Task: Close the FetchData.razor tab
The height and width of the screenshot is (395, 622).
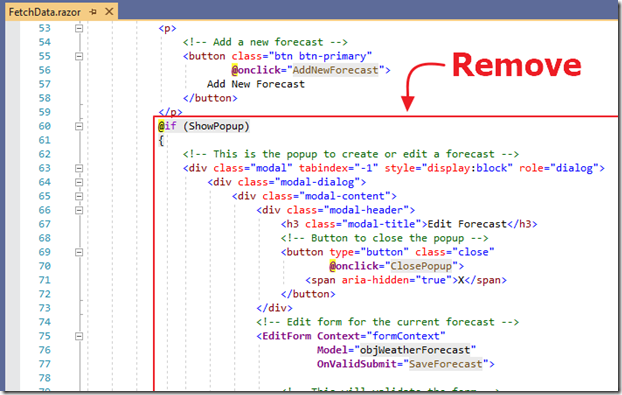Action: [x=109, y=12]
